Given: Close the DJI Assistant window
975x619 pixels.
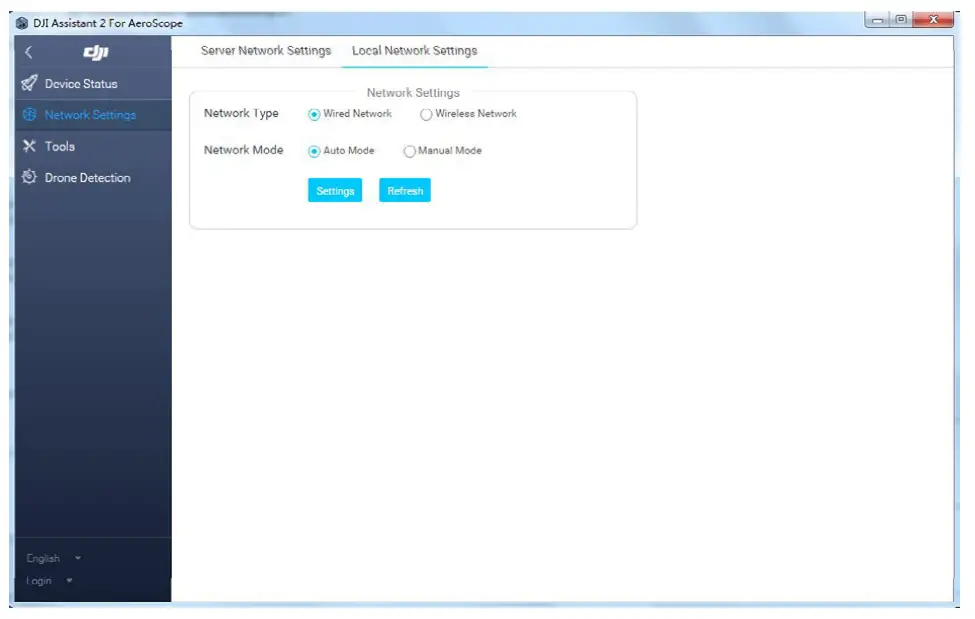Looking at the screenshot, I should pyautogui.click(x=933, y=20).
